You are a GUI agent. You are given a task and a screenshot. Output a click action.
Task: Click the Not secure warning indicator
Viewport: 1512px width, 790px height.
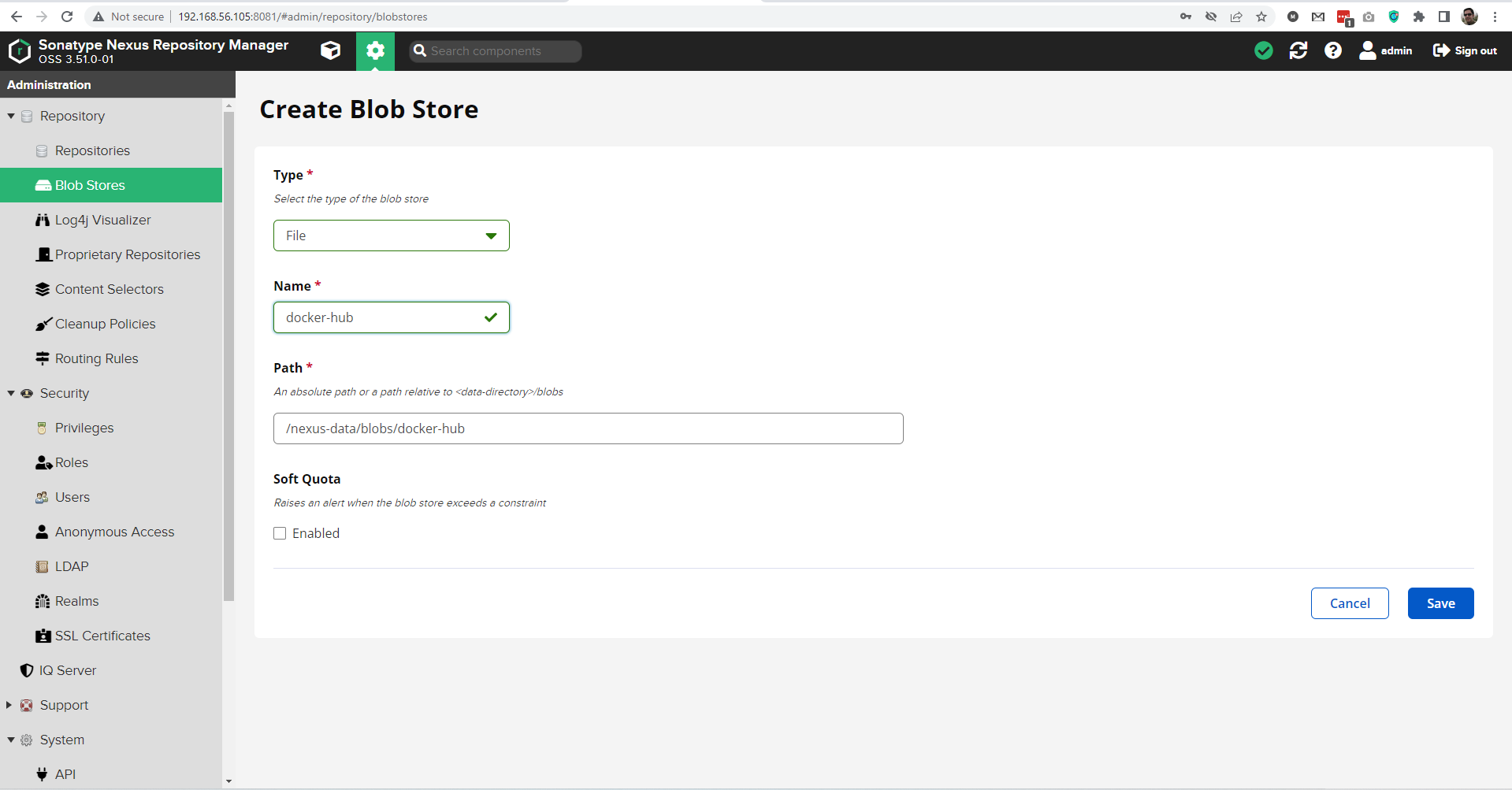pos(128,17)
